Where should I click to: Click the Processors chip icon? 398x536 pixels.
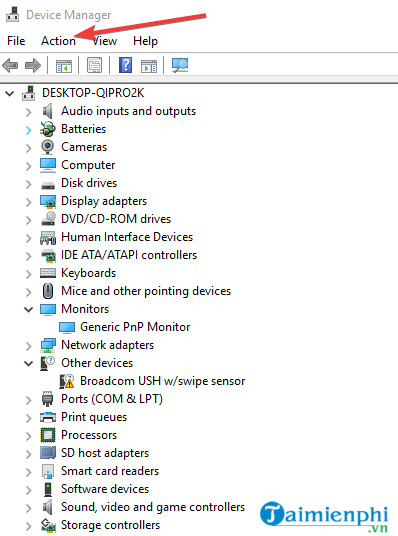point(48,435)
